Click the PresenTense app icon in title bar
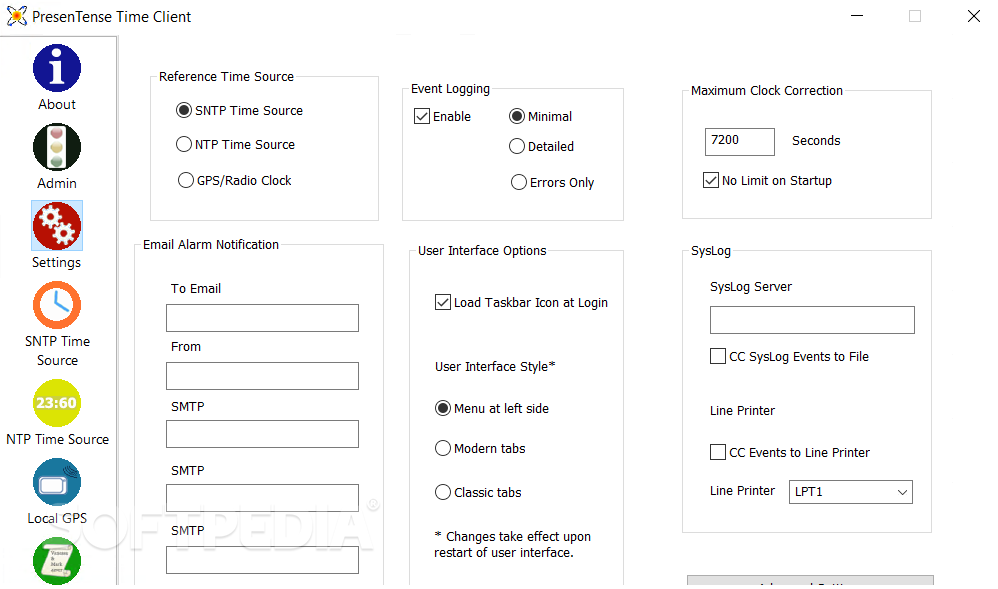 (17, 16)
